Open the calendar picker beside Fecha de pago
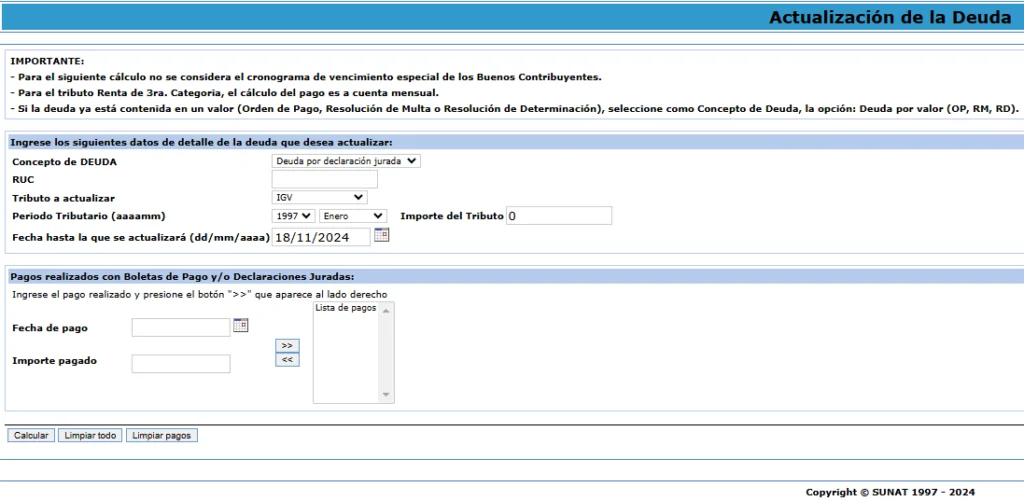The image size is (1024, 501). point(240,325)
